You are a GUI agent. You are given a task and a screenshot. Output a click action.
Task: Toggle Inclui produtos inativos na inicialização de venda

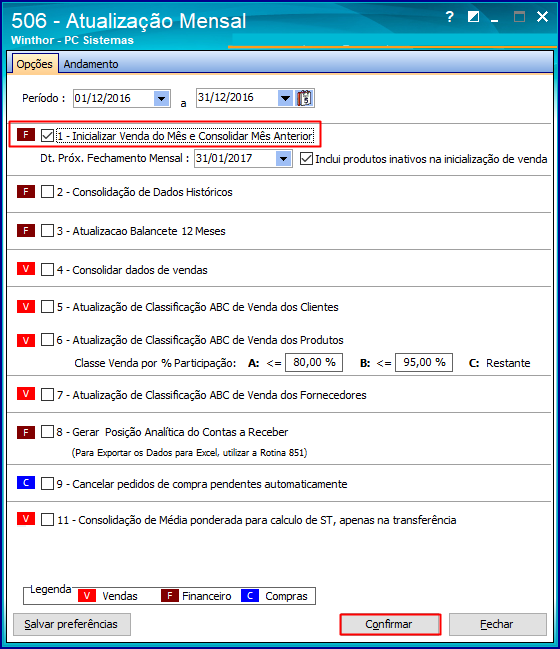click(306, 159)
